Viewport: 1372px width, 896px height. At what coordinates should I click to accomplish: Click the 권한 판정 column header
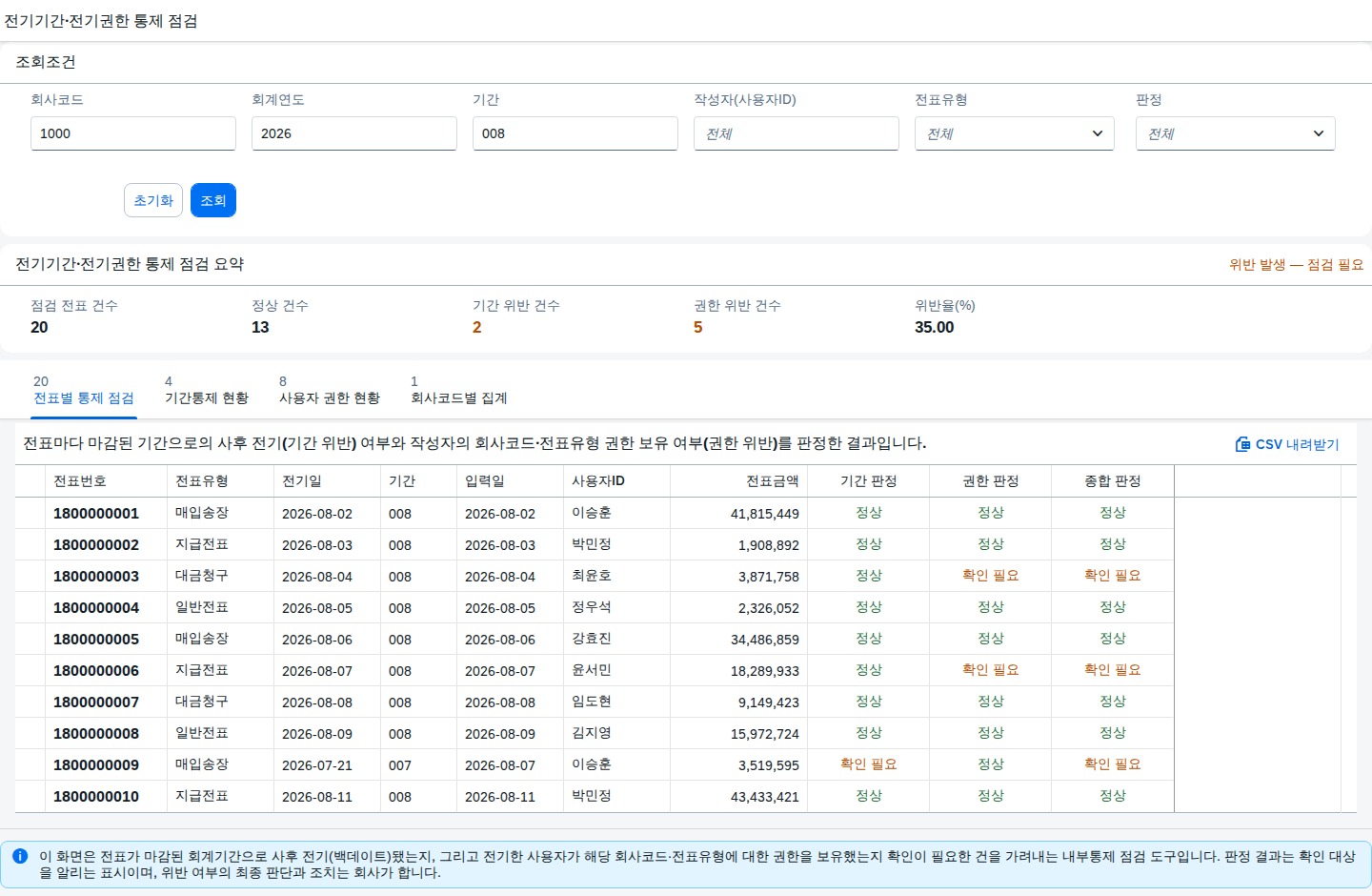tap(991, 481)
